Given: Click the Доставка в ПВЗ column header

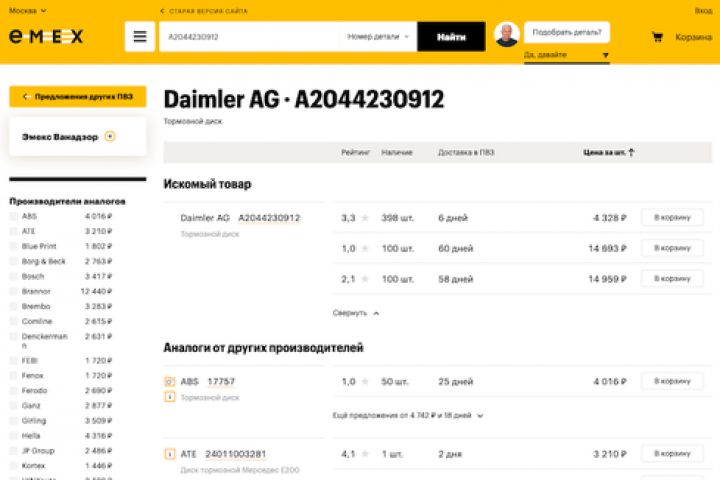Looking at the screenshot, I should (466, 152).
